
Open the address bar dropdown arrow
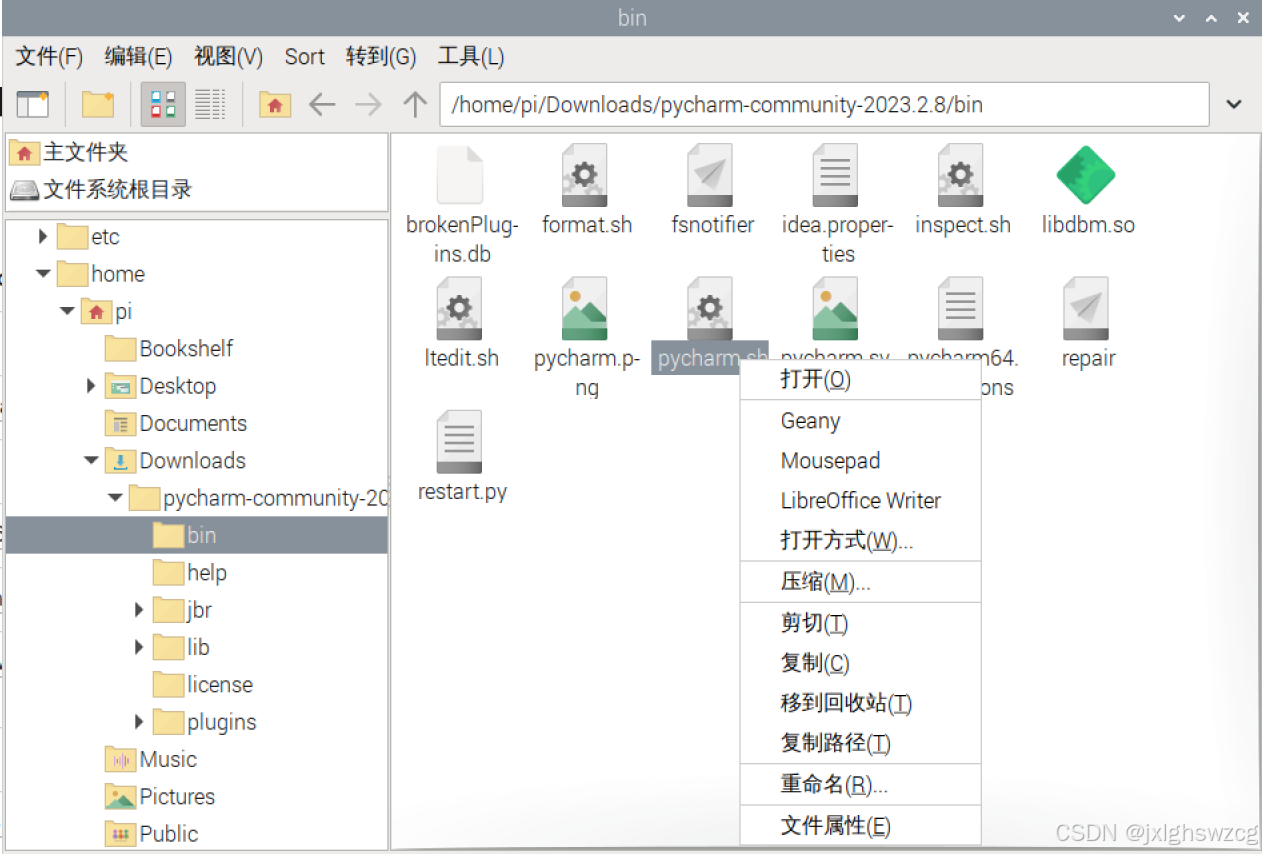(1235, 103)
